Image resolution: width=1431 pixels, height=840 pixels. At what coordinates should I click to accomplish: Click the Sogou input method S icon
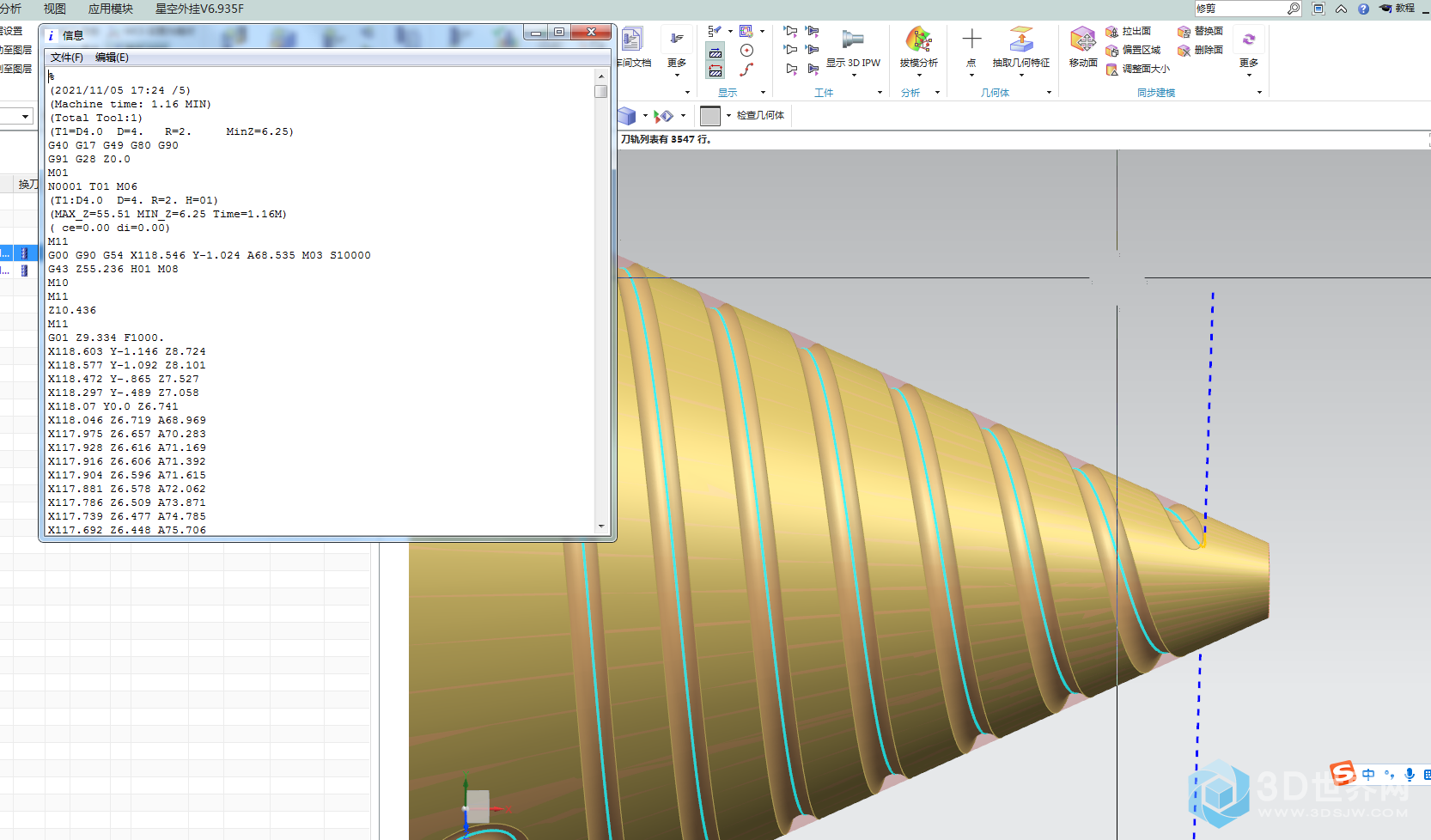(x=1342, y=773)
